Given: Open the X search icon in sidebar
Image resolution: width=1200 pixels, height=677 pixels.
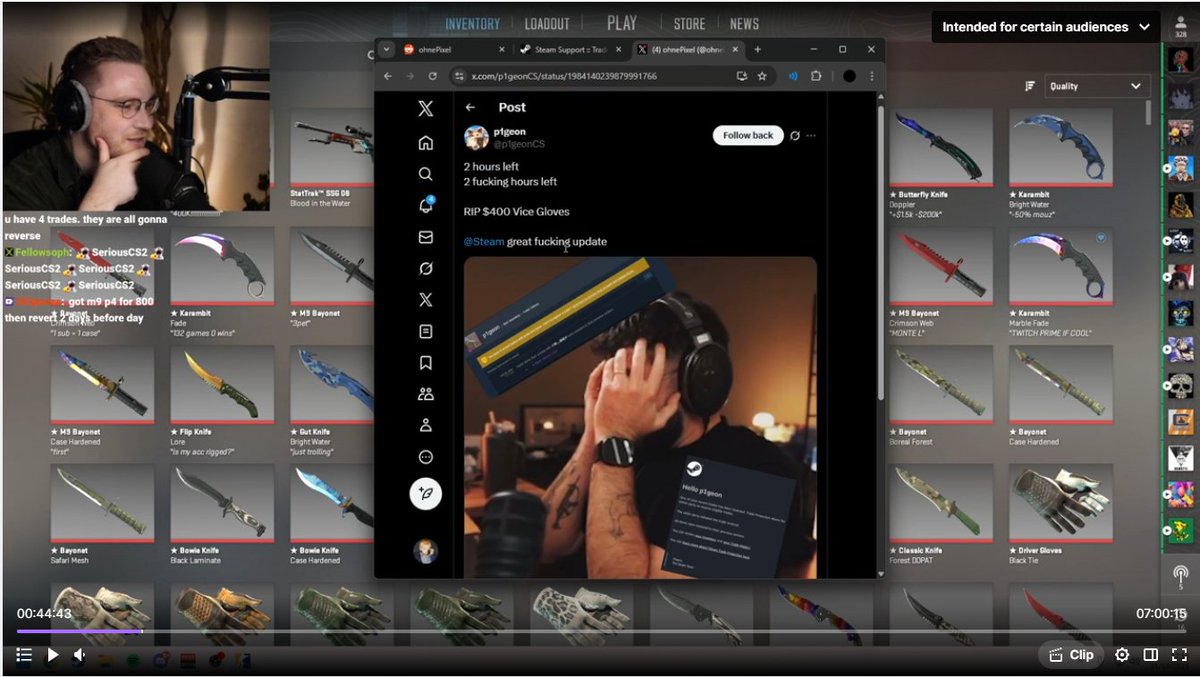Looking at the screenshot, I should click(425, 174).
